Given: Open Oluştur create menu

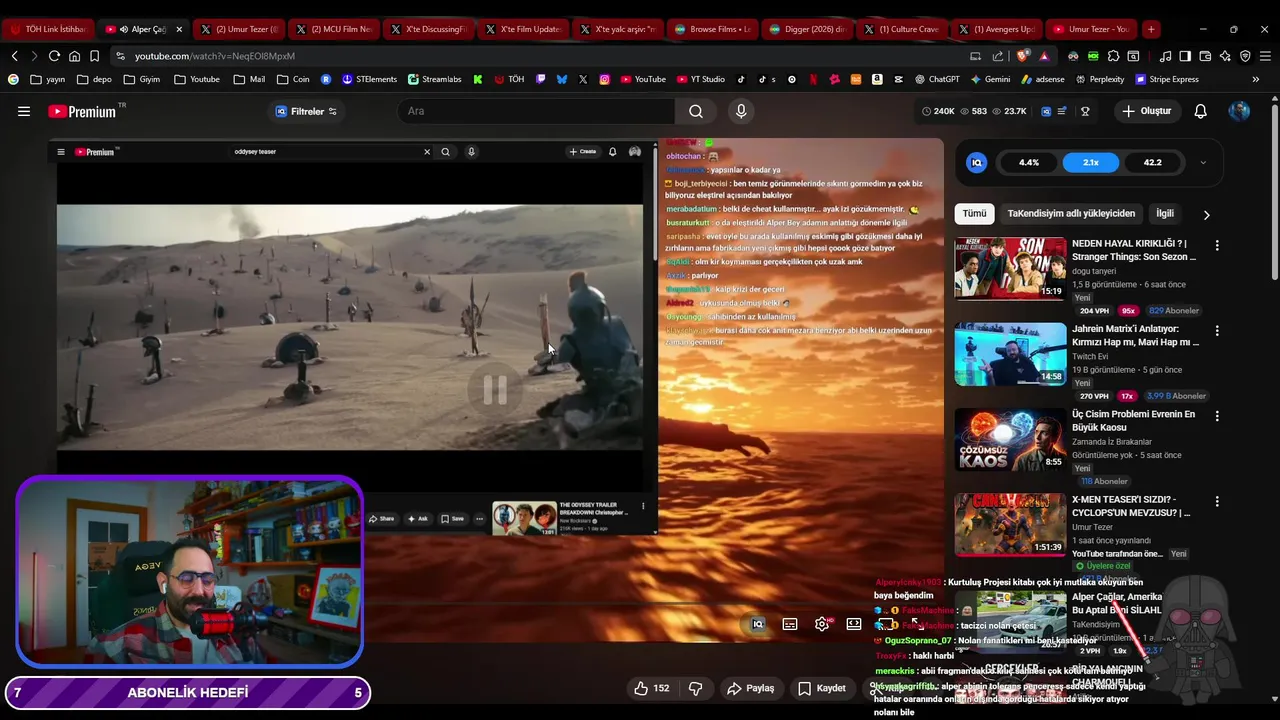Looking at the screenshot, I should click(1146, 111).
